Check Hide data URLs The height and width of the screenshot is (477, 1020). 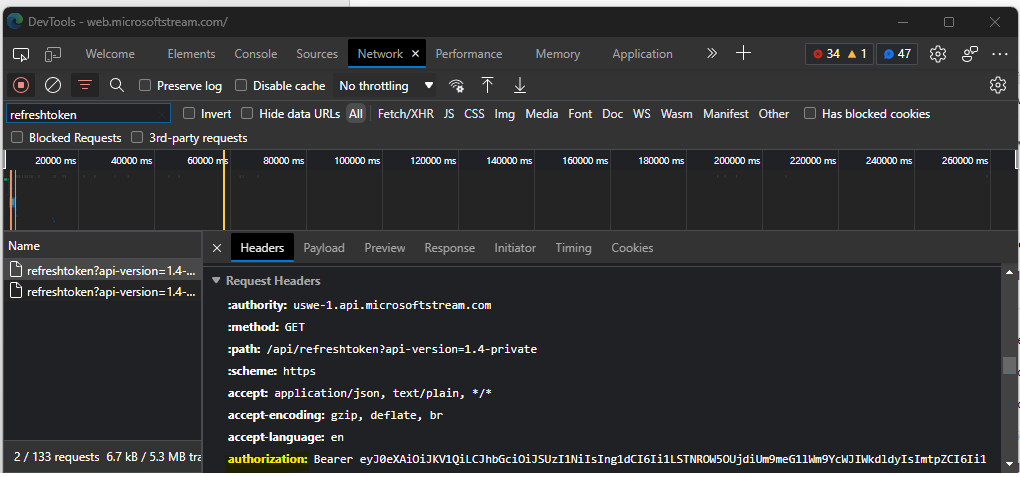click(x=247, y=114)
